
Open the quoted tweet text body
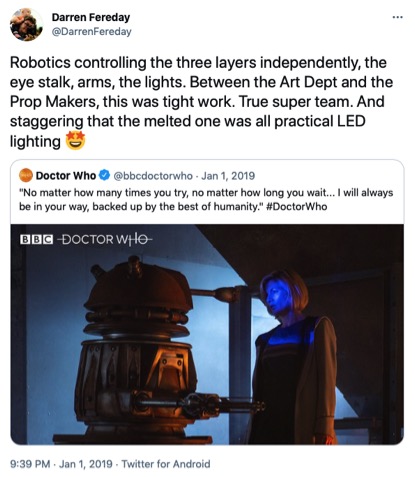[206, 200]
